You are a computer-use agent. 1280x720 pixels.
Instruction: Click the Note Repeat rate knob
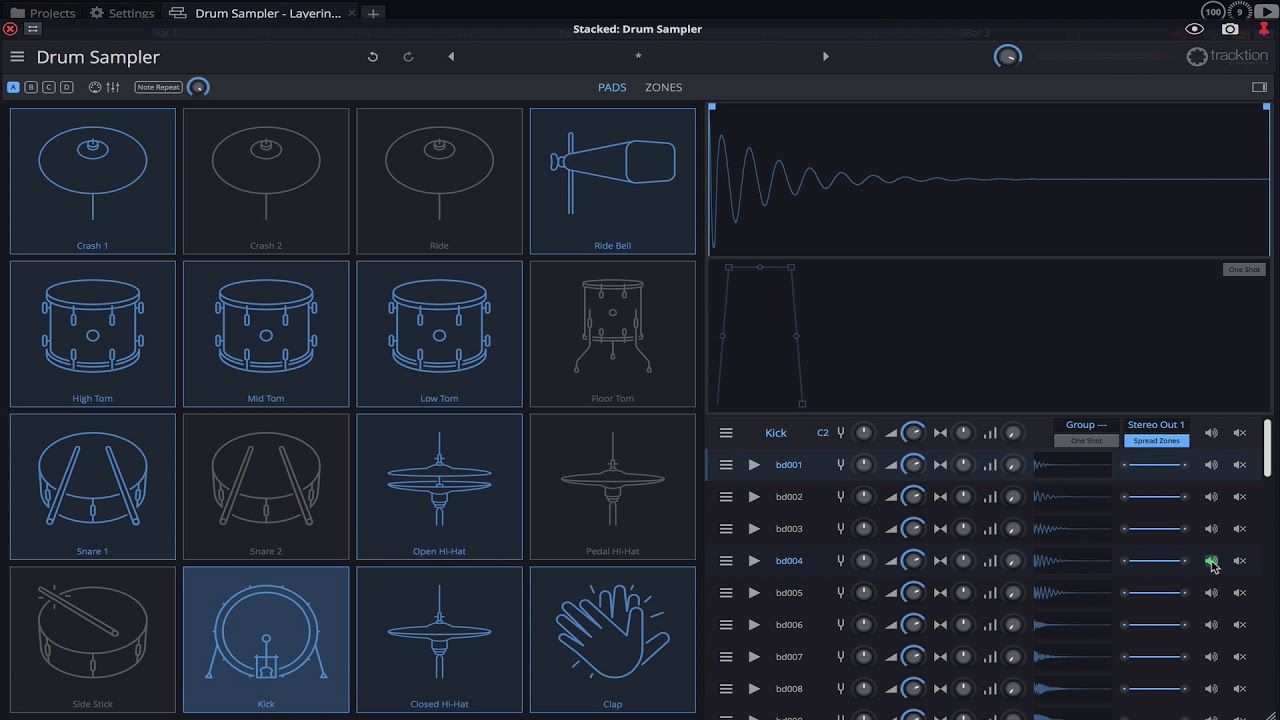click(x=198, y=87)
